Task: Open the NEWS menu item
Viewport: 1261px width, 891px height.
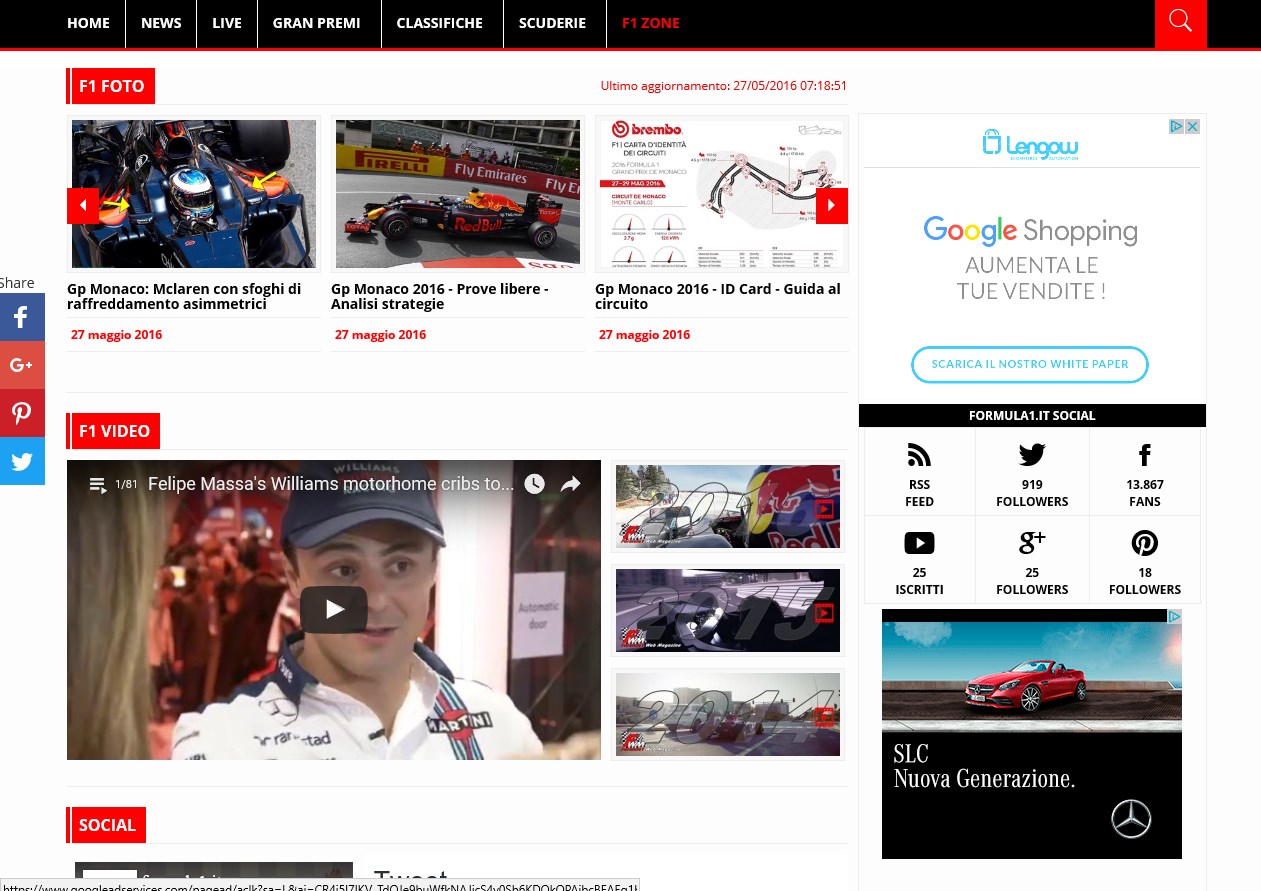Action: pyautogui.click(x=161, y=23)
